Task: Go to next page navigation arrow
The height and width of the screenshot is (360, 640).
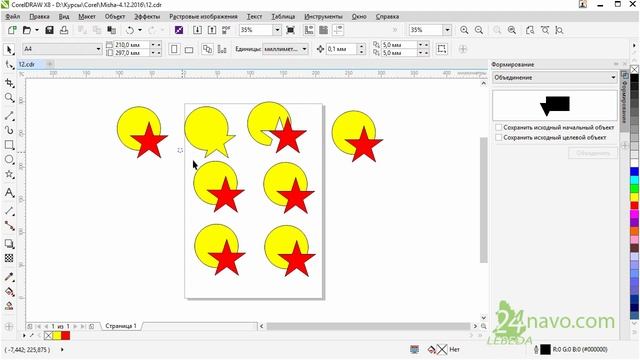Action: pyautogui.click(x=76, y=326)
